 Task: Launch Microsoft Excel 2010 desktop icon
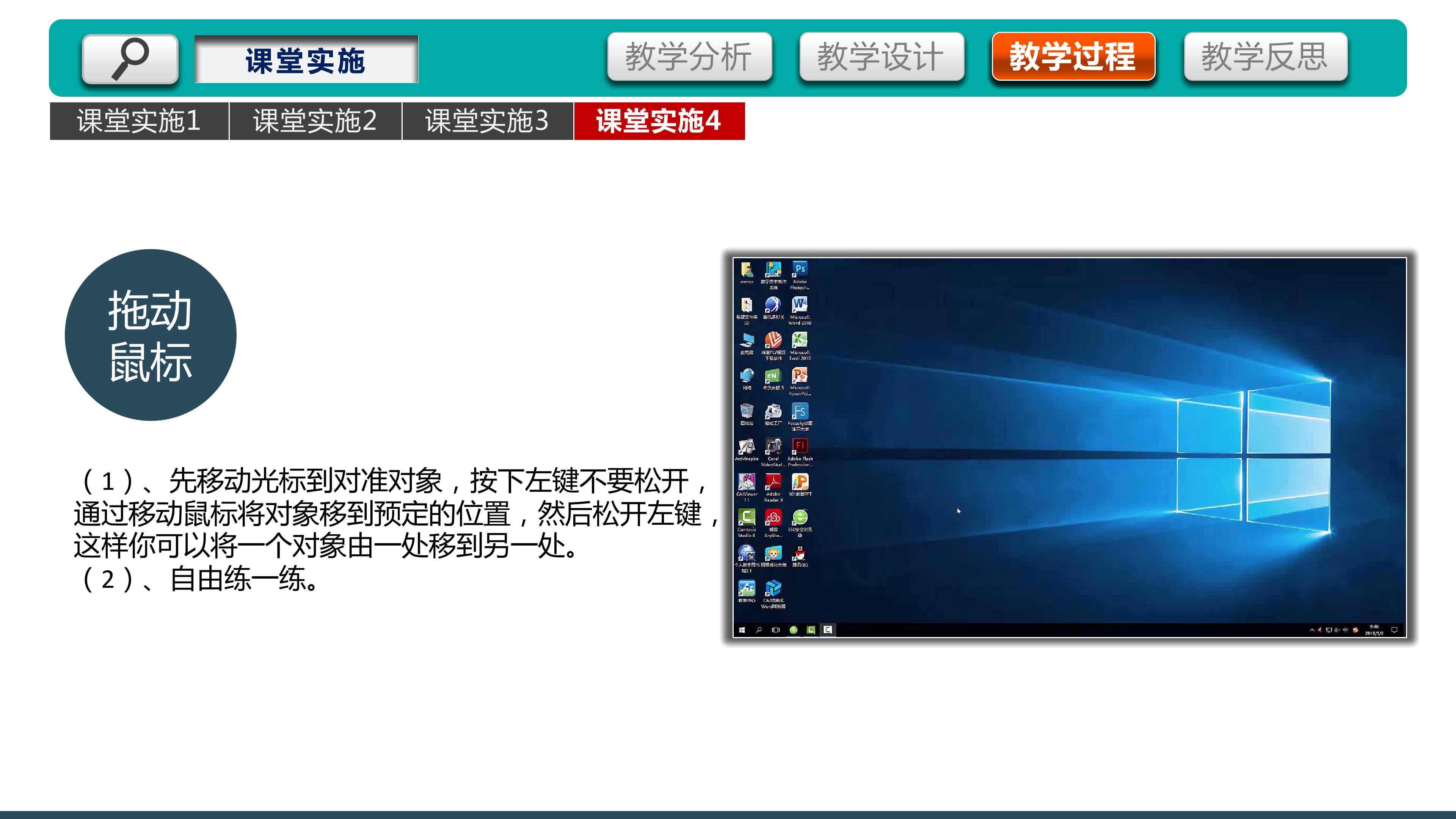point(799,340)
